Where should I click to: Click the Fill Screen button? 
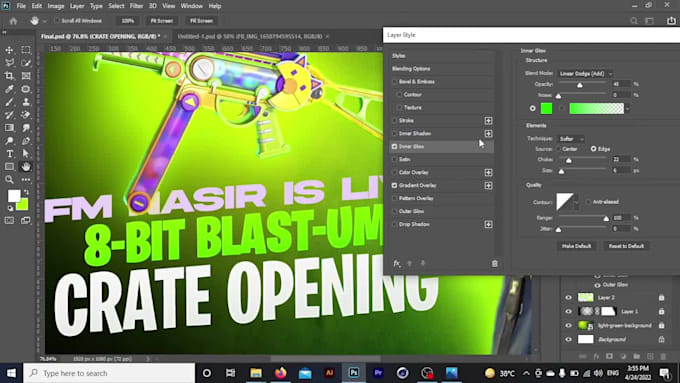[x=201, y=21]
